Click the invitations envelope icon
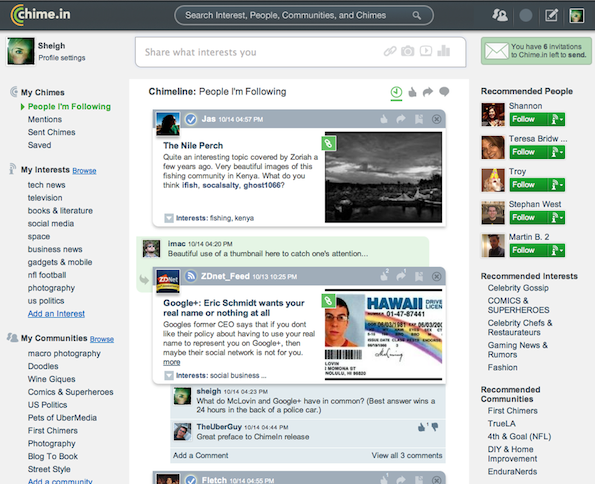Image resolution: width=595 pixels, height=484 pixels. tap(497, 51)
